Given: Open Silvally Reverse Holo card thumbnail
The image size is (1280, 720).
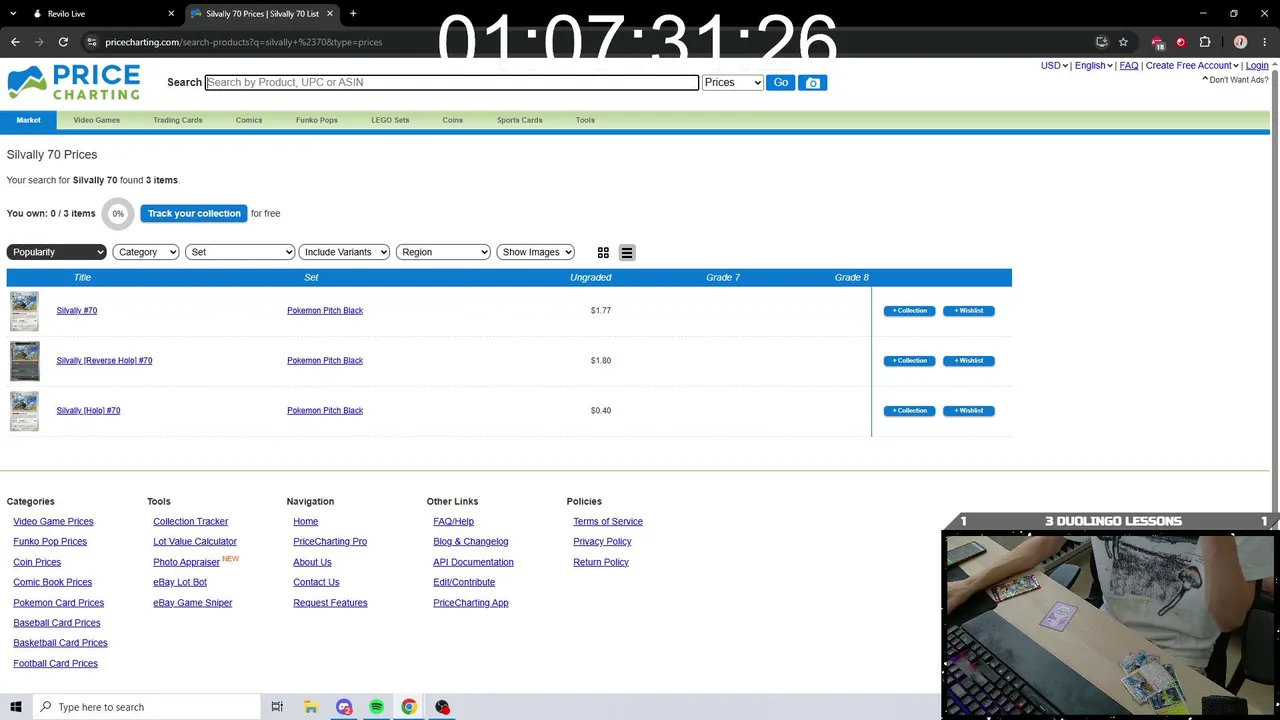Looking at the screenshot, I should [x=24, y=361].
